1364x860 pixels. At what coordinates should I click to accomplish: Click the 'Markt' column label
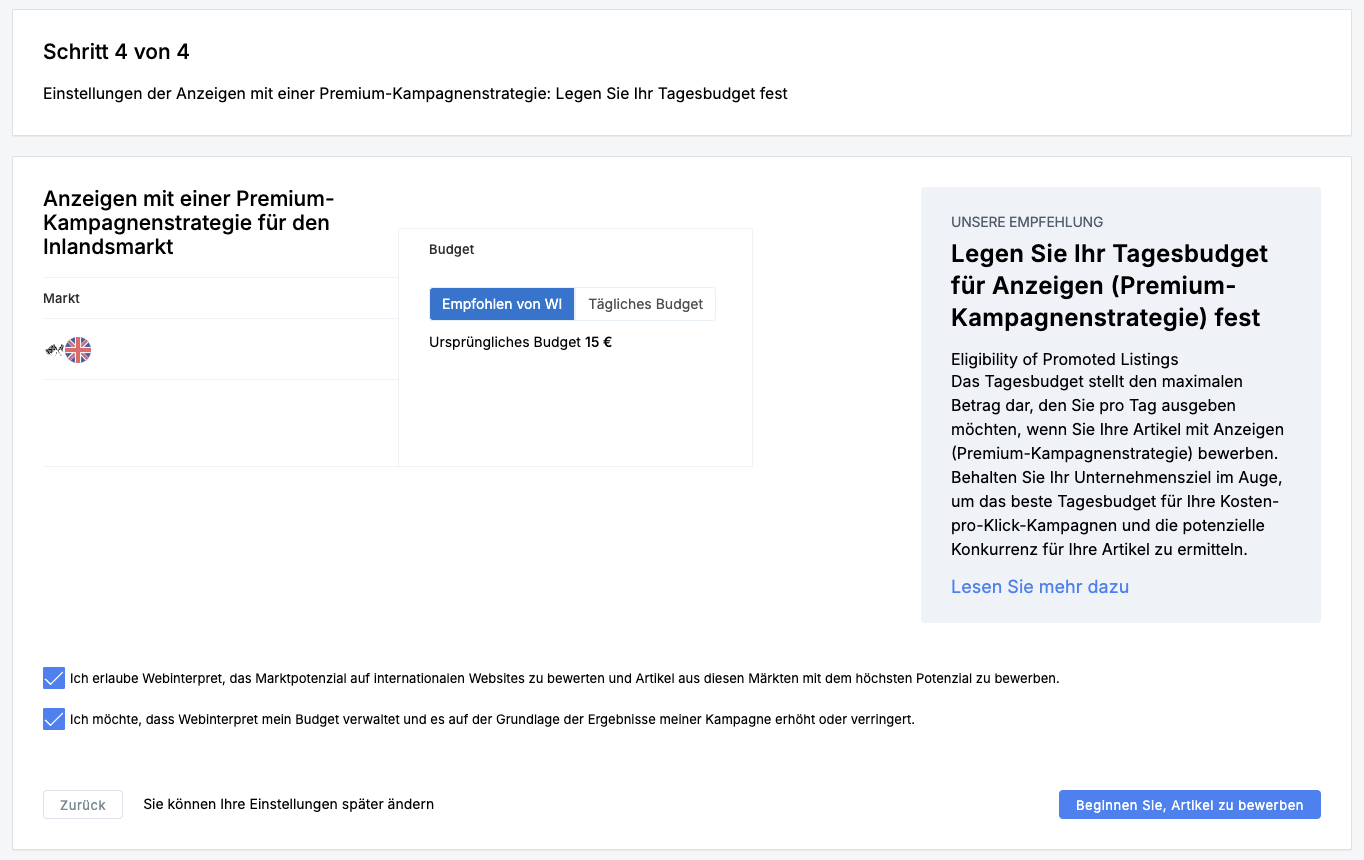[x=61, y=298]
